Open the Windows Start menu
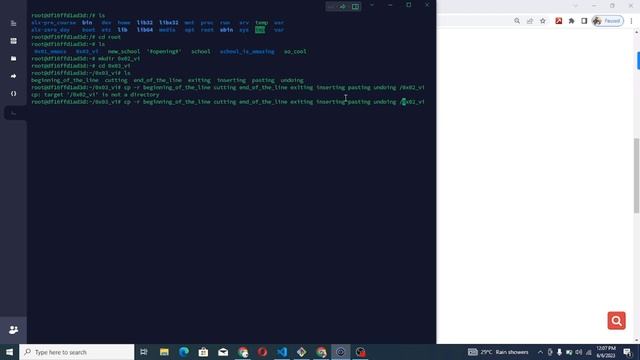Viewport: 640px width, 360px height. pyautogui.click(x=9, y=352)
